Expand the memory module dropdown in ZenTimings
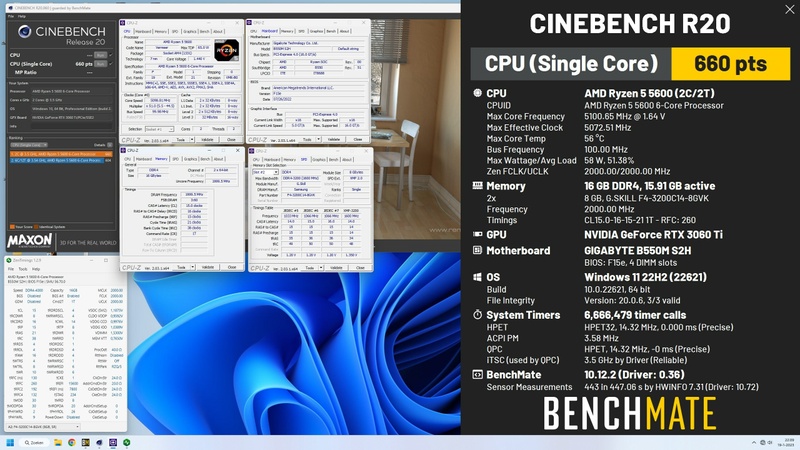Viewport: 800px width, 450px height. click(x=43, y=427)
